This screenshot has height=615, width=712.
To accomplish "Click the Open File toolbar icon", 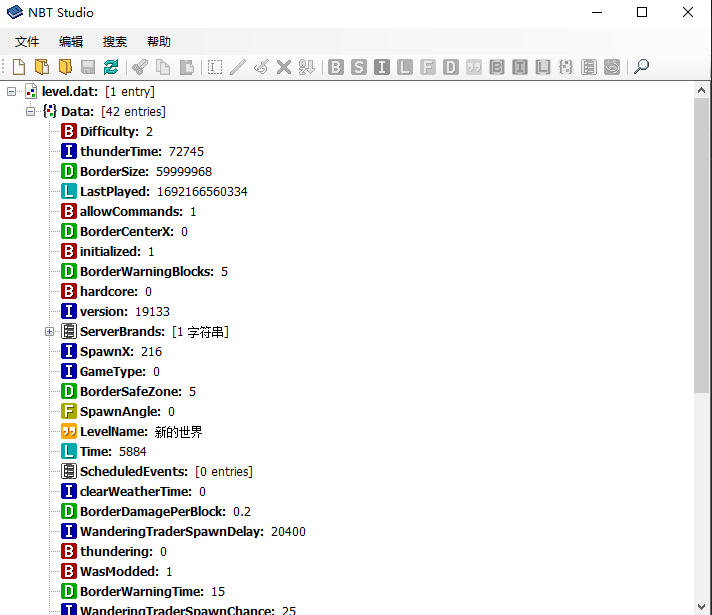I will coord(41,67).
